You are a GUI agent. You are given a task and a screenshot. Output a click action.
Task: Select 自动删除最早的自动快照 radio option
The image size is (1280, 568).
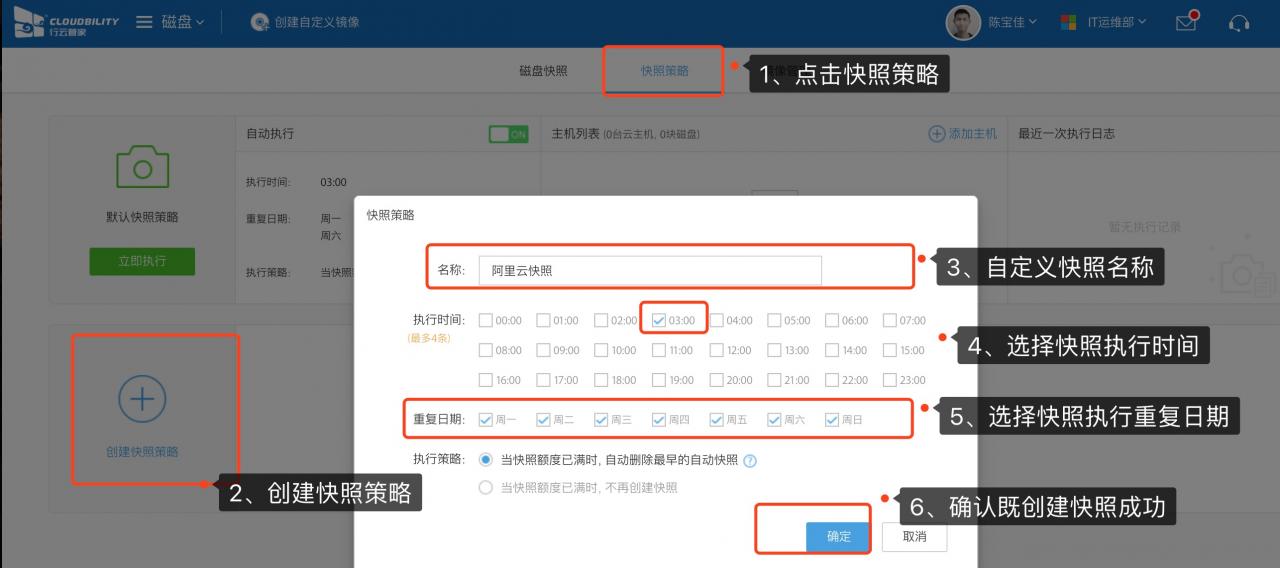[486, 460]
